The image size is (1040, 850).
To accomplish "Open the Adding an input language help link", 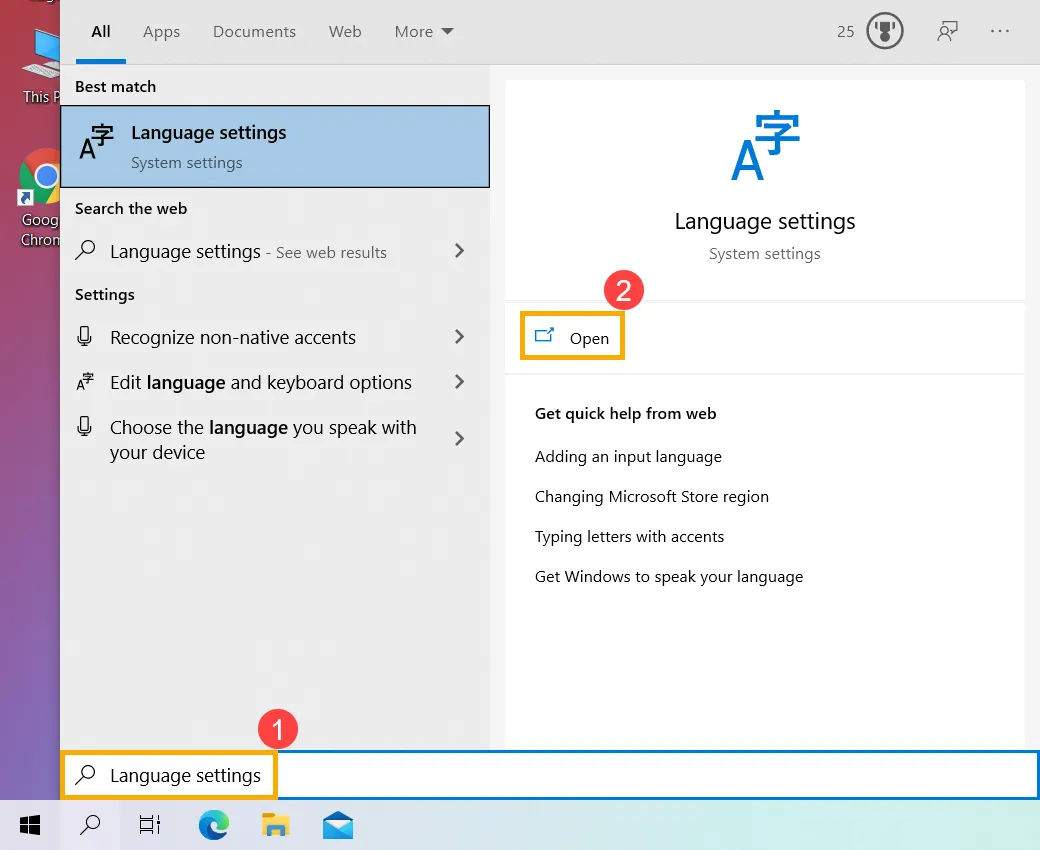I will point(628,456).
